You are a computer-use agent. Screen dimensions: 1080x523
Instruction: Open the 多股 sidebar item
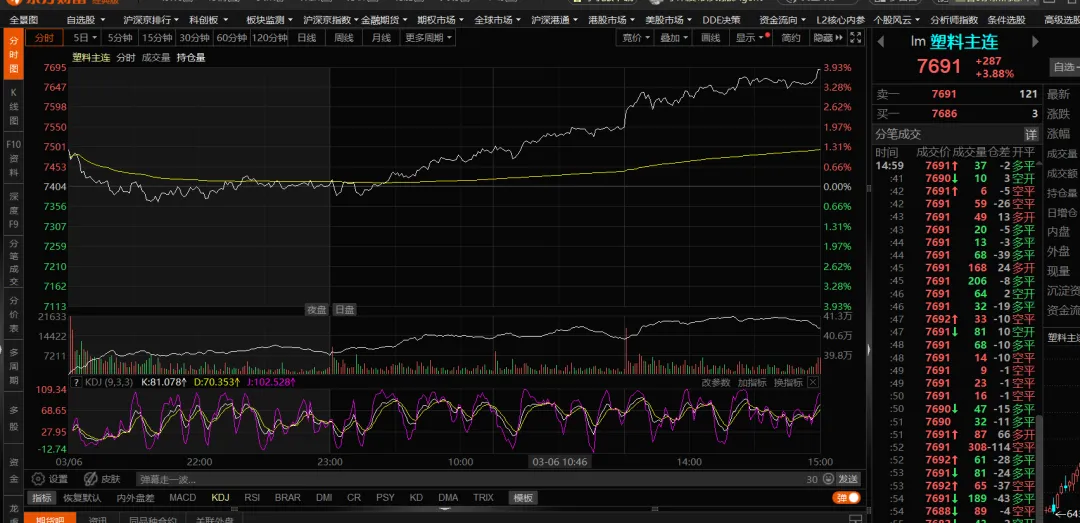[13, 418]
